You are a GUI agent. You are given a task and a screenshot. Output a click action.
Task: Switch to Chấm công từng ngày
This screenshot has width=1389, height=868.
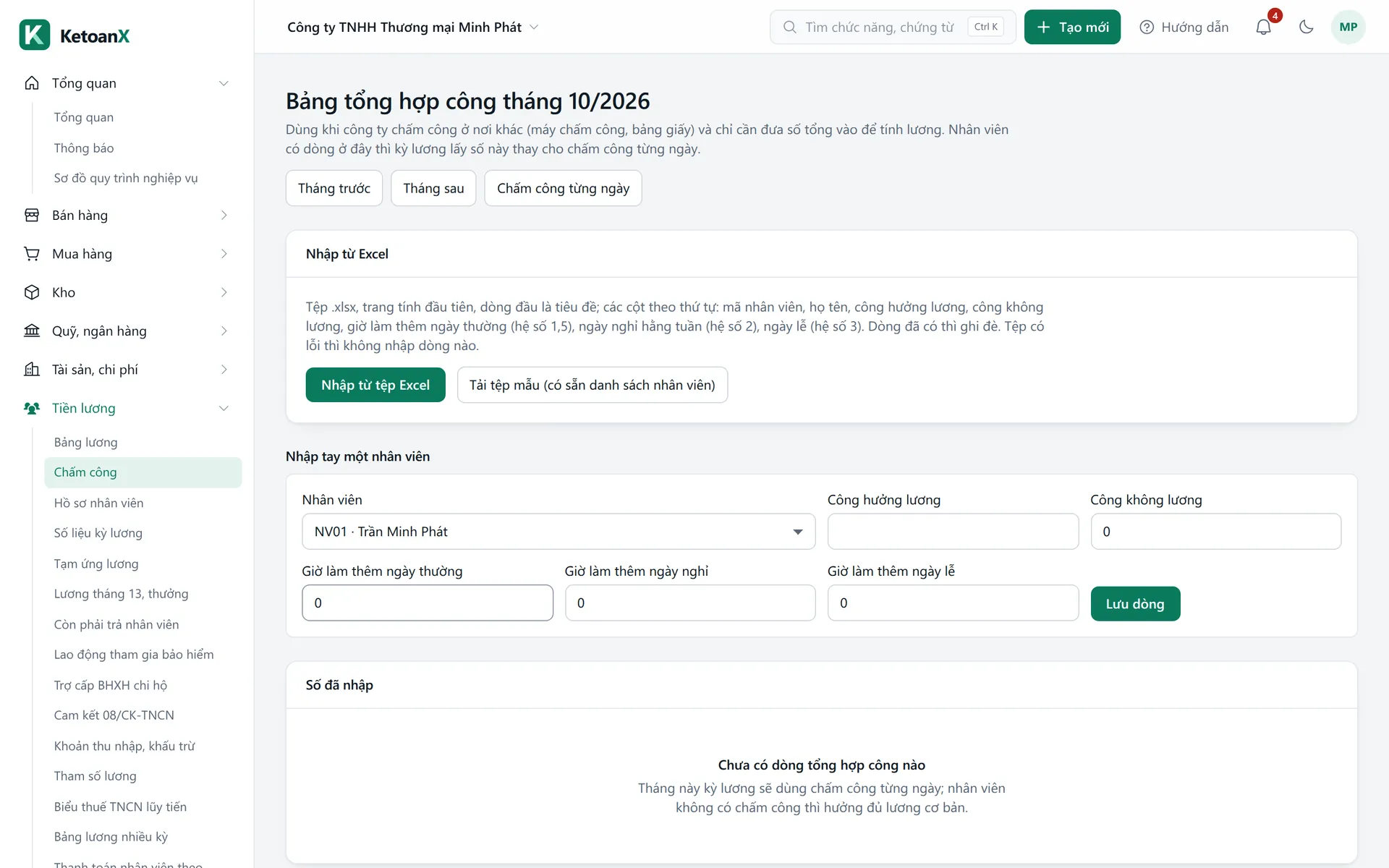[563, 188]
